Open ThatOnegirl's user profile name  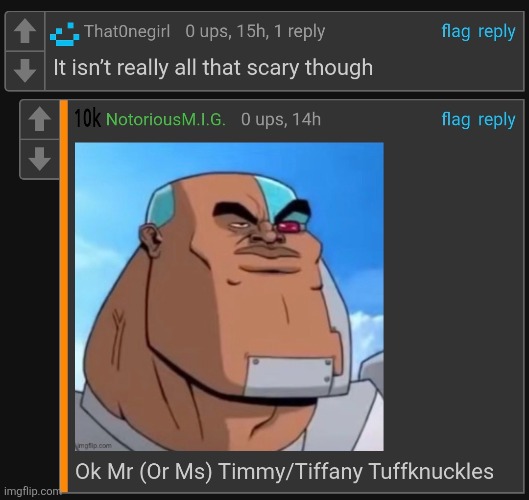click(x=127, y=31)
